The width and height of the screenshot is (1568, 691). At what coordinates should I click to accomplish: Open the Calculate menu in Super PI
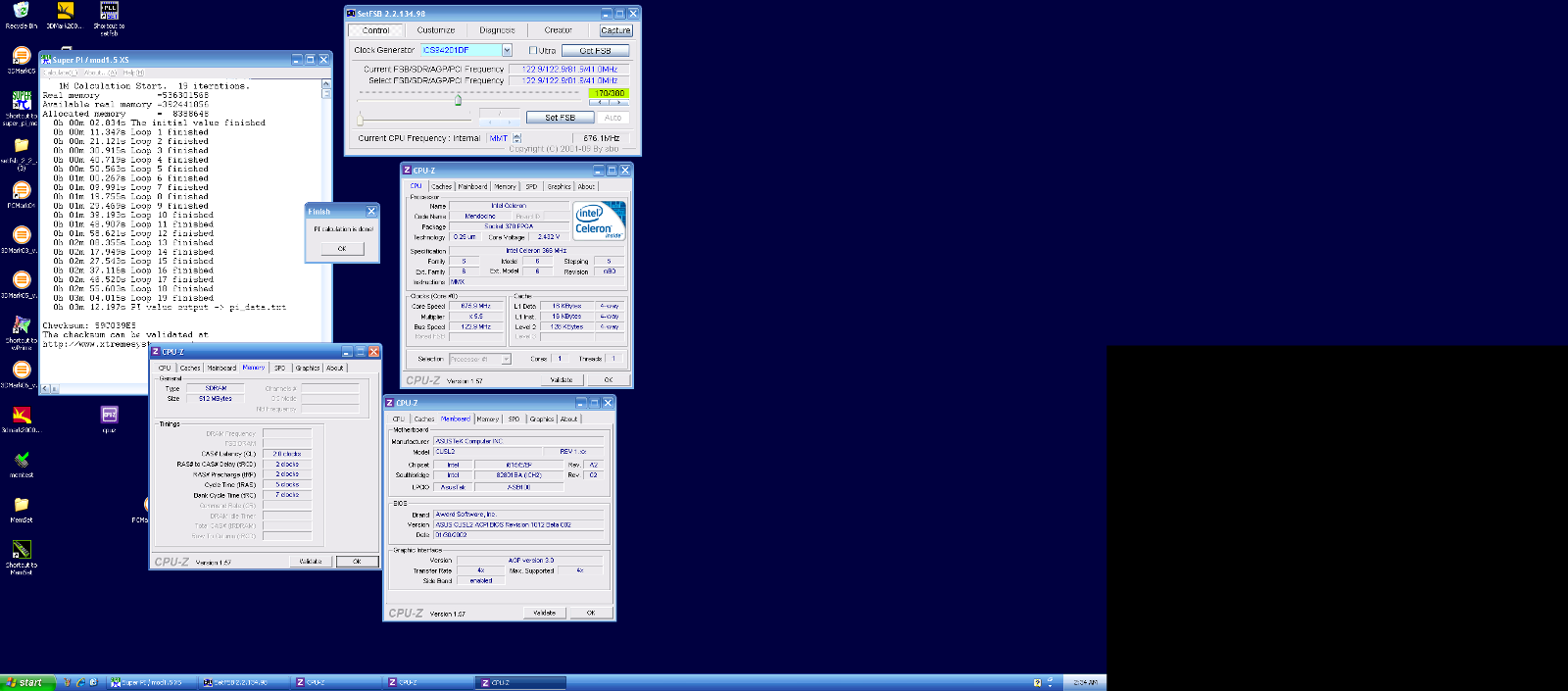click(x=62, y=73)
